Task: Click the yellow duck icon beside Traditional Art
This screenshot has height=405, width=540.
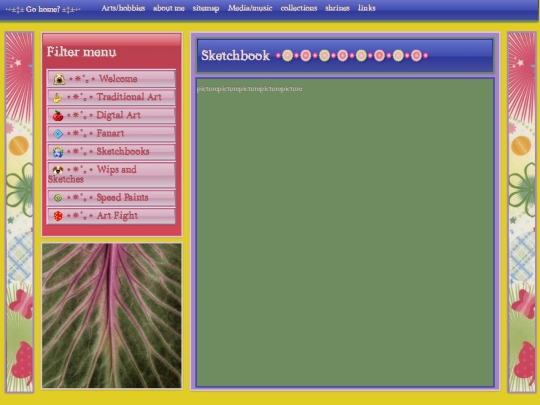Action: tap(57, 97)
